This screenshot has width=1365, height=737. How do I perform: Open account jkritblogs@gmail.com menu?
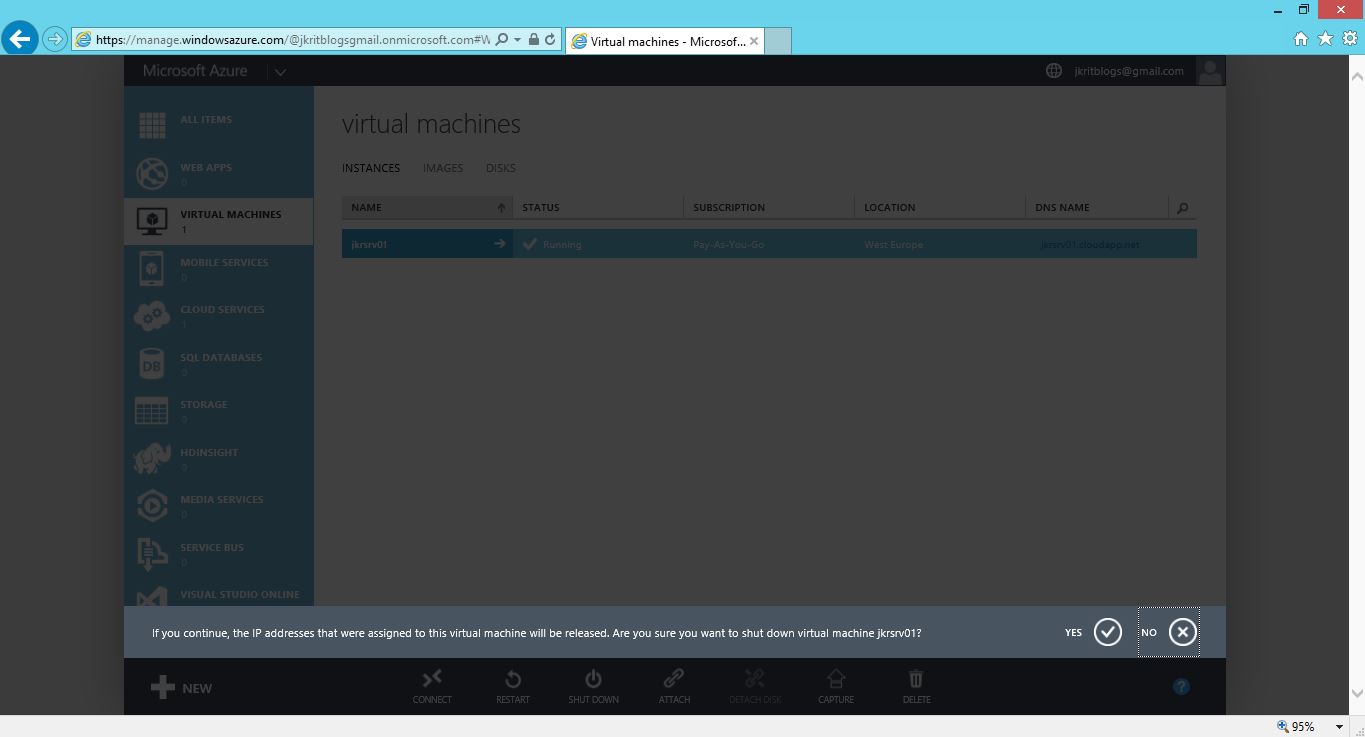[1129, 71]
